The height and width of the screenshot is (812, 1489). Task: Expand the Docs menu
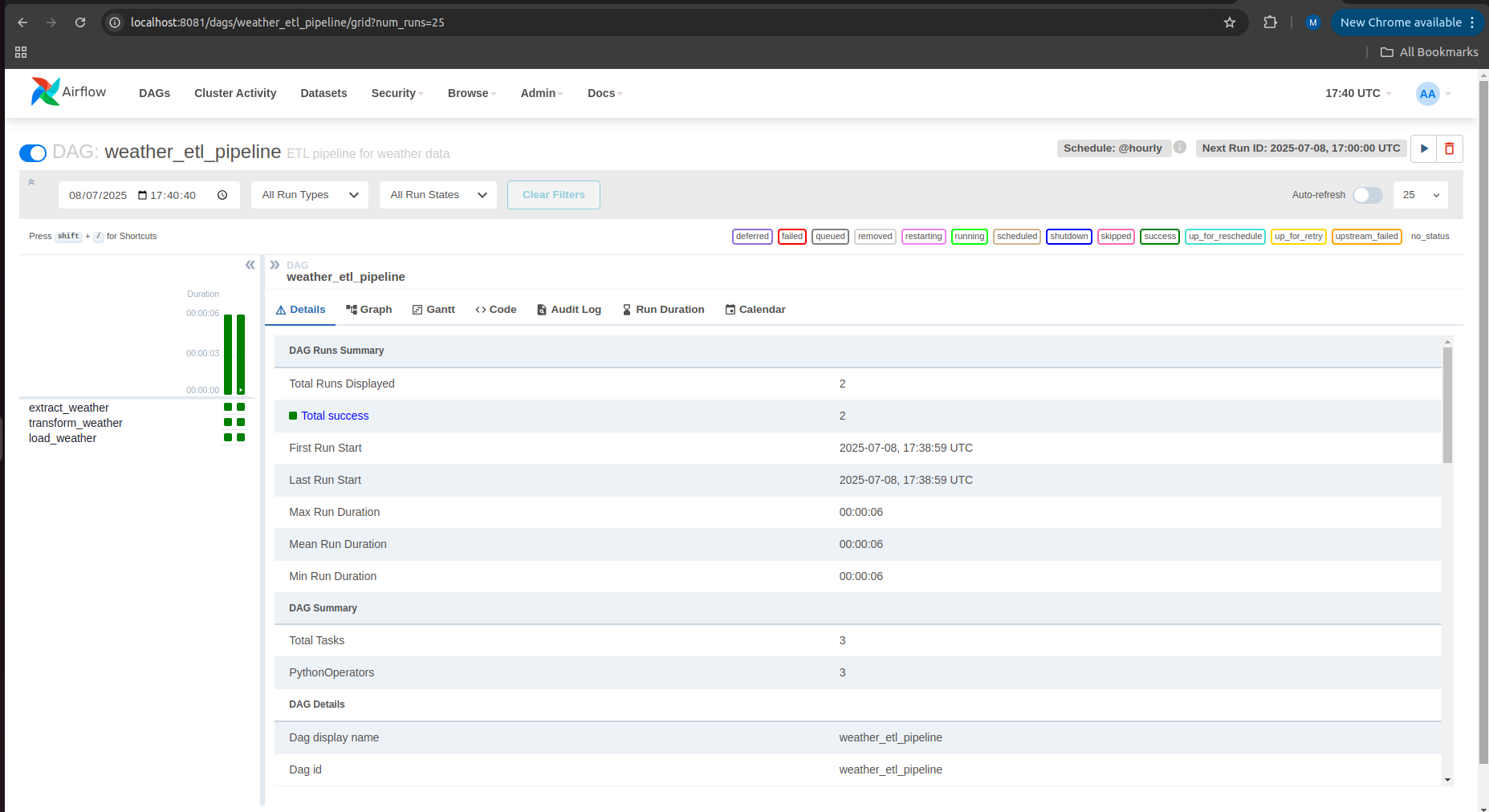(x=604, y=93)
